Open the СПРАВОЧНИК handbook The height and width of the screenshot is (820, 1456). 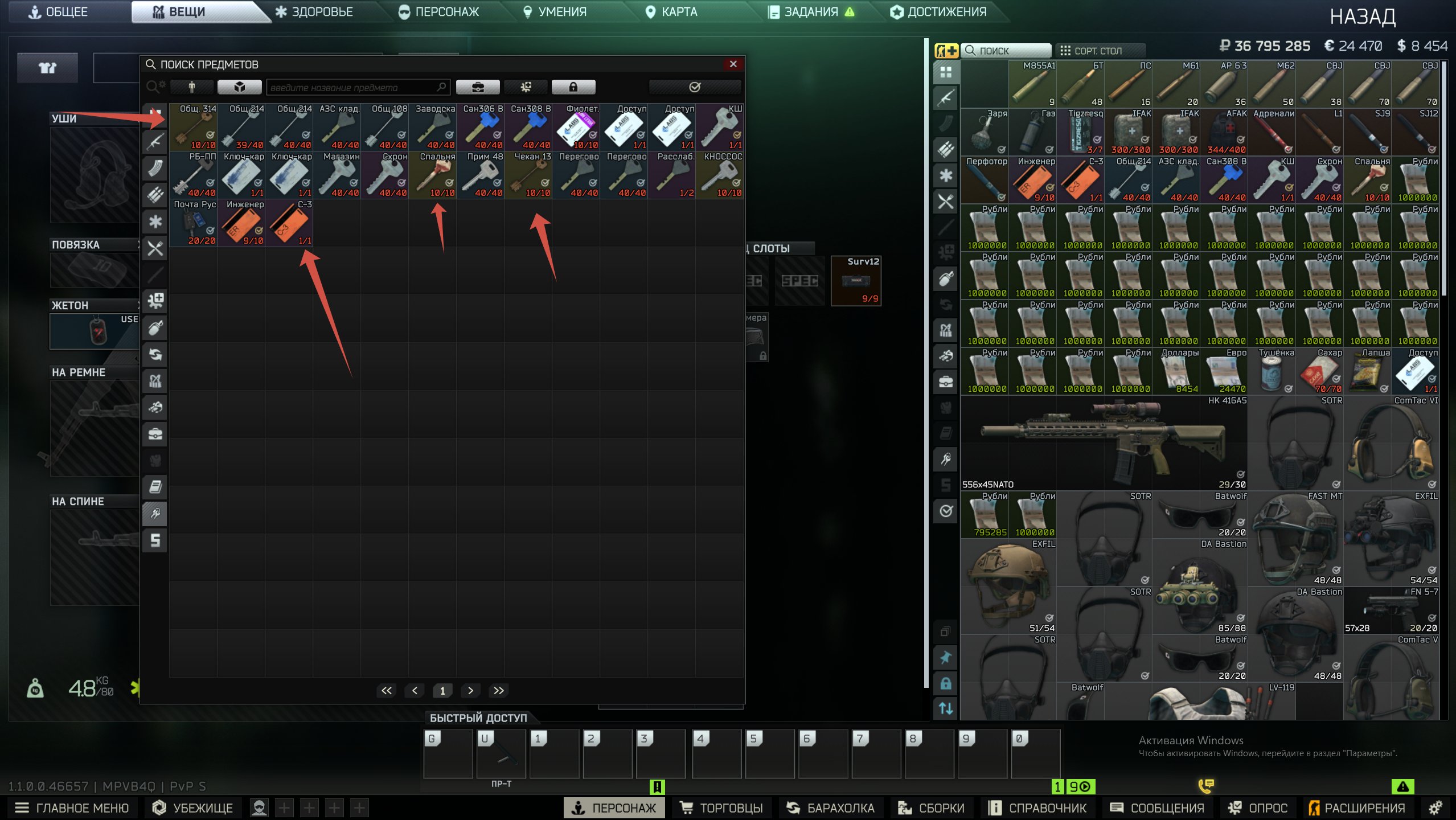(1037, 808)
